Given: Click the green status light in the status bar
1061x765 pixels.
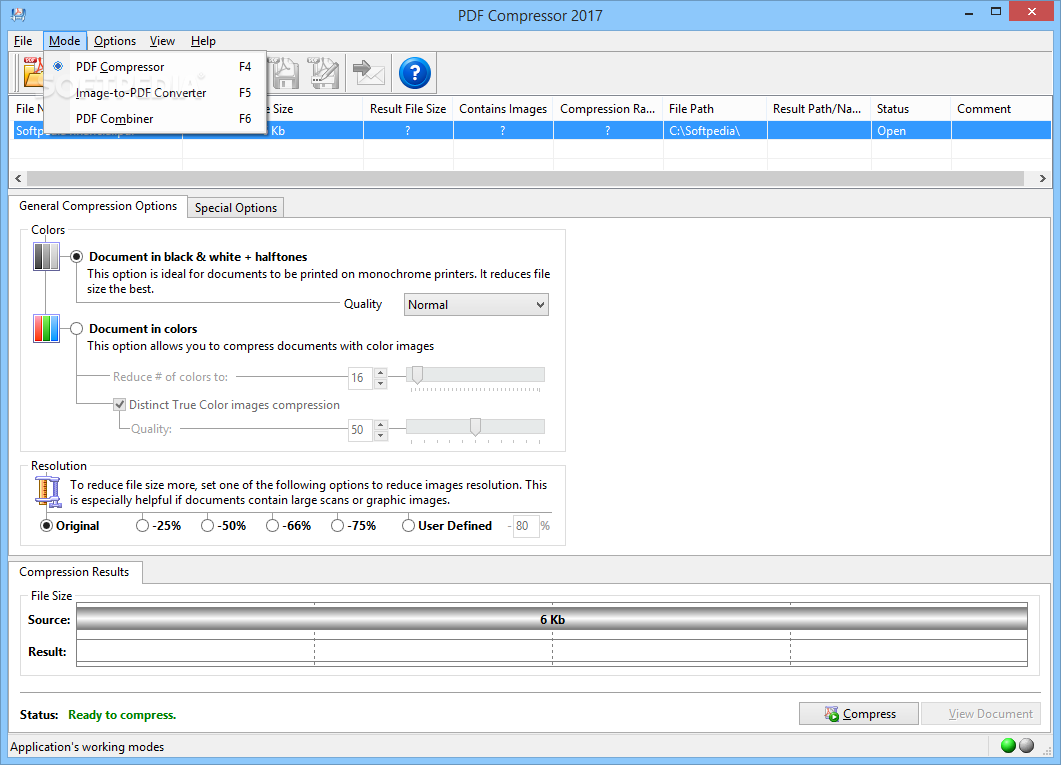Looking at the screenshot, I should 1008,745.
